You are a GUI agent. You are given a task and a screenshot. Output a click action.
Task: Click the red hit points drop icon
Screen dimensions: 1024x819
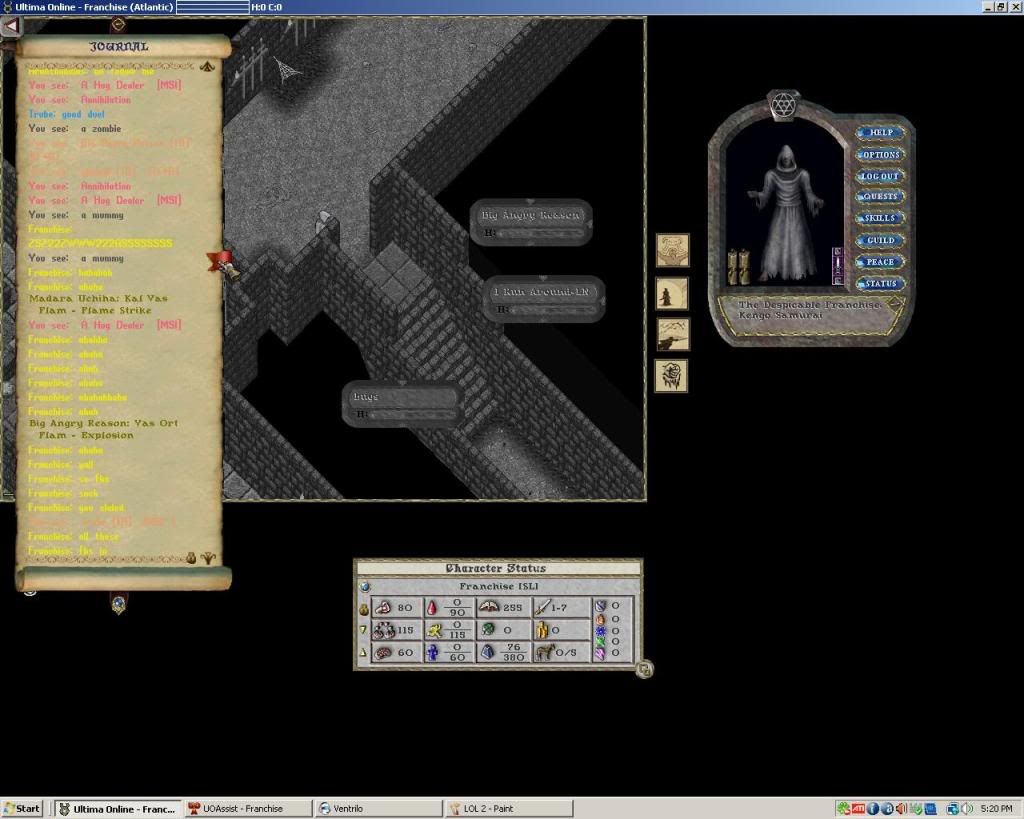pyautogui.click(x=432, y=608)
